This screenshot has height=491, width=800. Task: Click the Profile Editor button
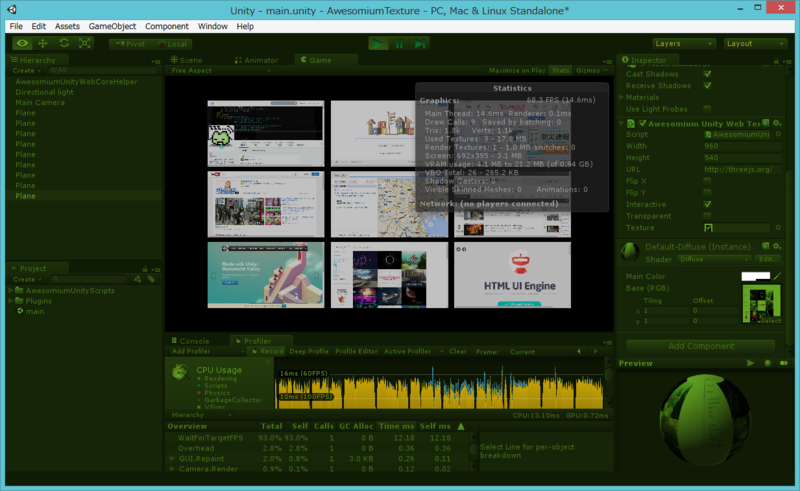pos(356,351)
